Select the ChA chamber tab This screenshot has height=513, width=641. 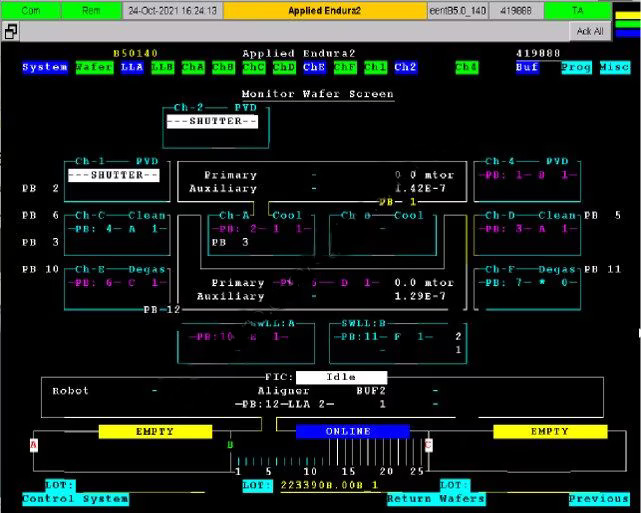pyautogui.click(x=193, y=68)
